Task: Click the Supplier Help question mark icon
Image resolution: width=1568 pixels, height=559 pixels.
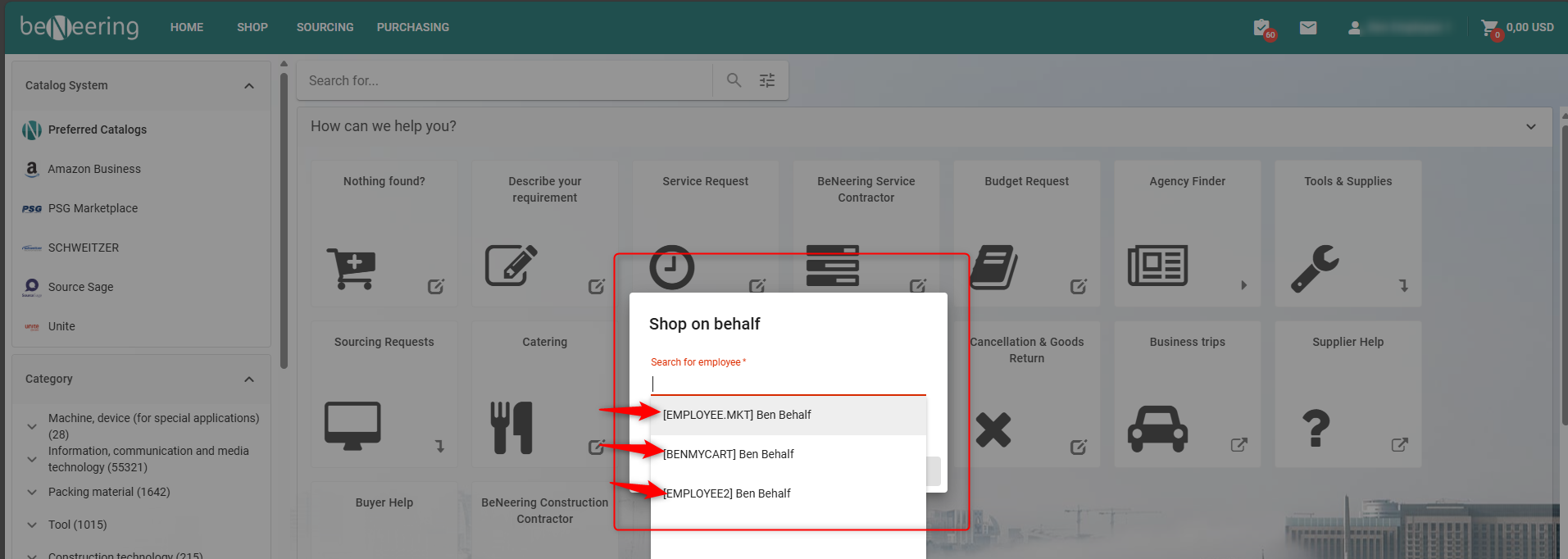Action: point(1316,429)
